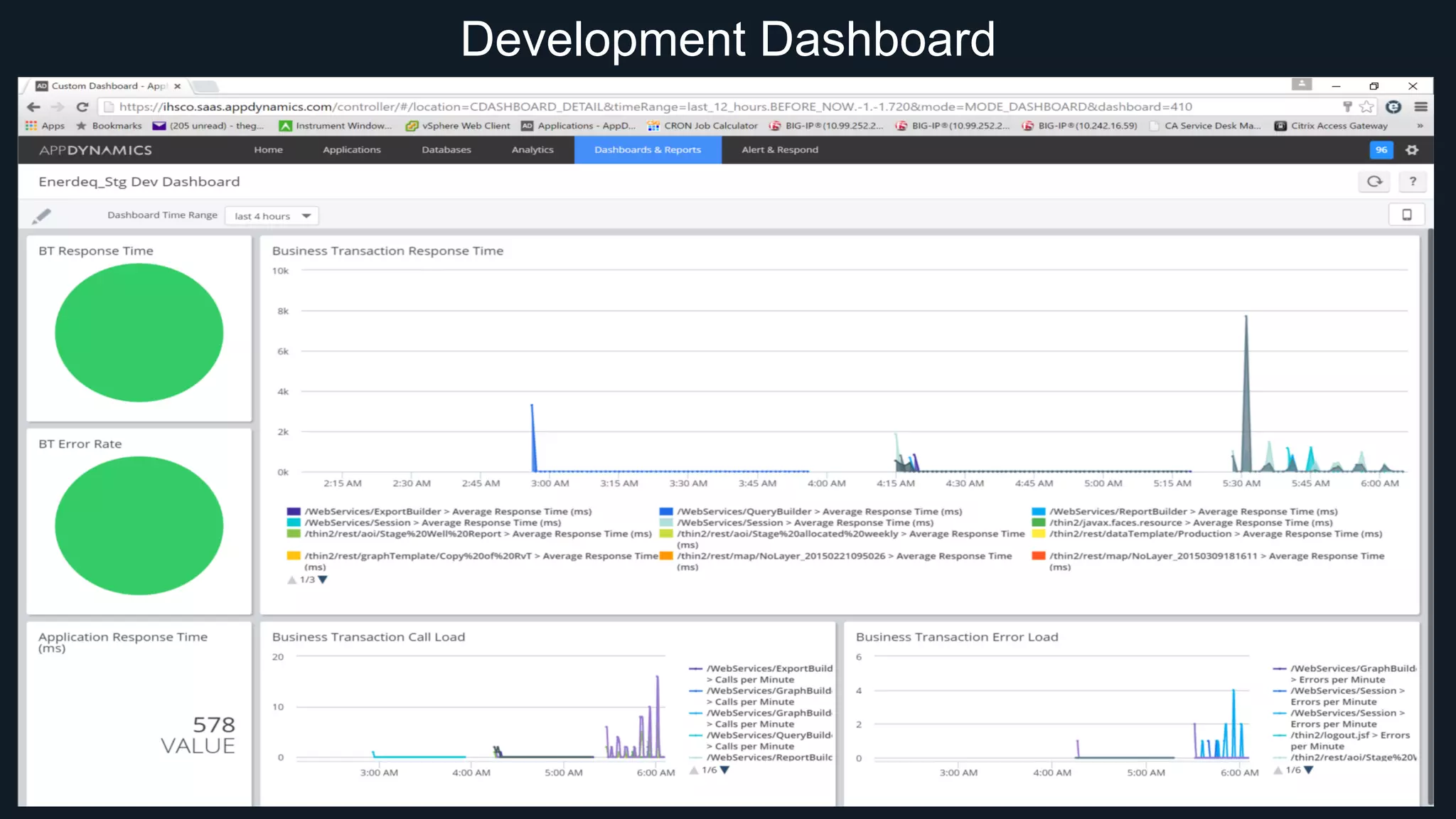Click the mobile device view icon
This screenshot has width=1456, height=819.
click(1407, 215)
